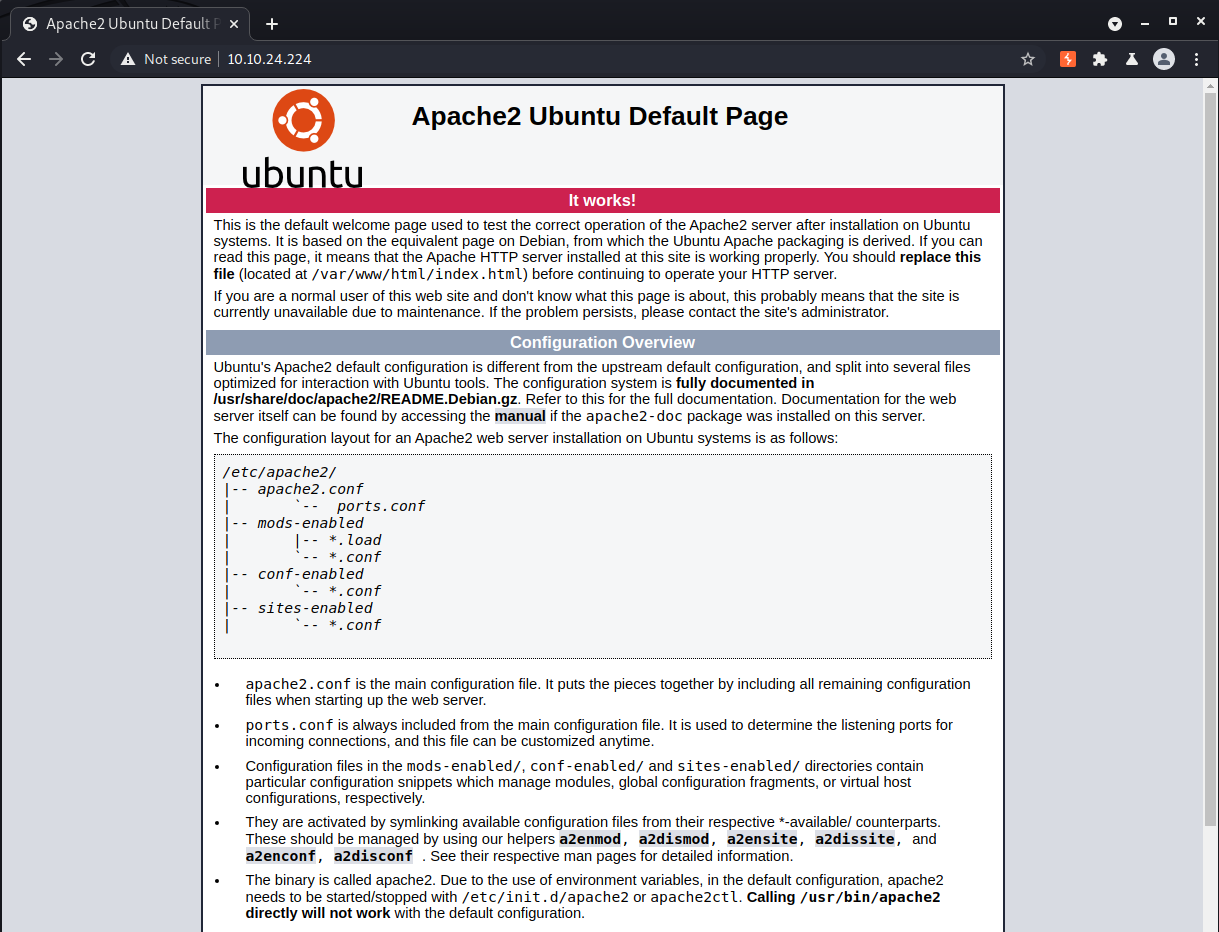This screenshot has width=1219, height=932.
Task: Click the a2disconf helper text
Action: (373, 856)
